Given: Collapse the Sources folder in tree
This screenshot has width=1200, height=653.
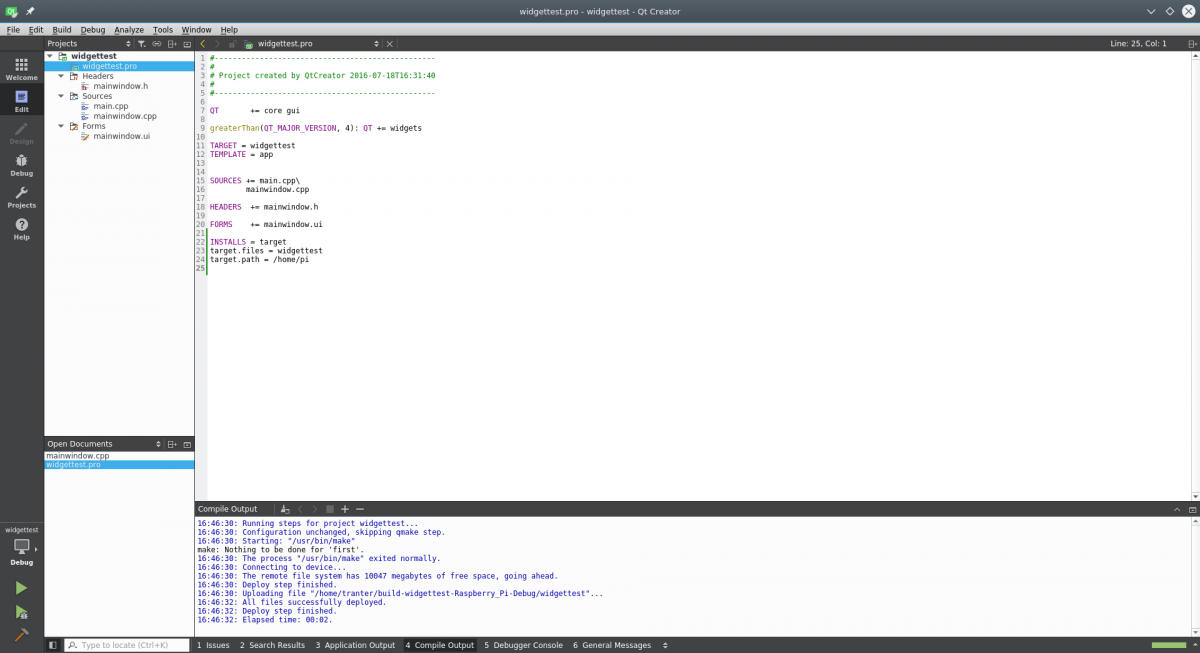Looking at the screenshot, I should (x=61, y=96).
